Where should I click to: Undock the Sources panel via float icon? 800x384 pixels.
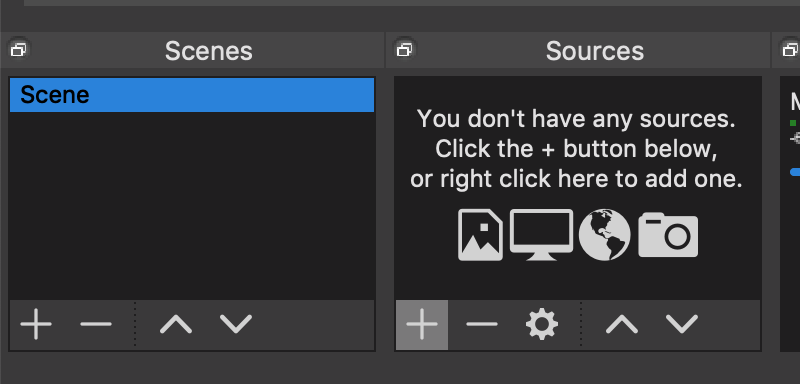[x=405, y=50]
